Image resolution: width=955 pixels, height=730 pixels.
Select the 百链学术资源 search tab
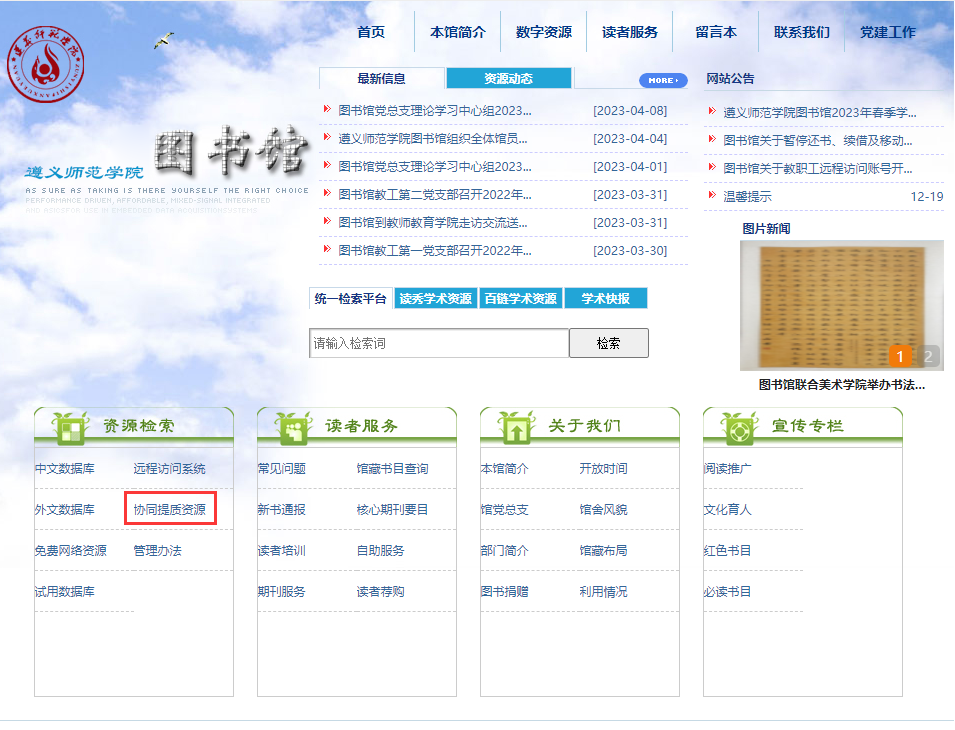(520, 298)
